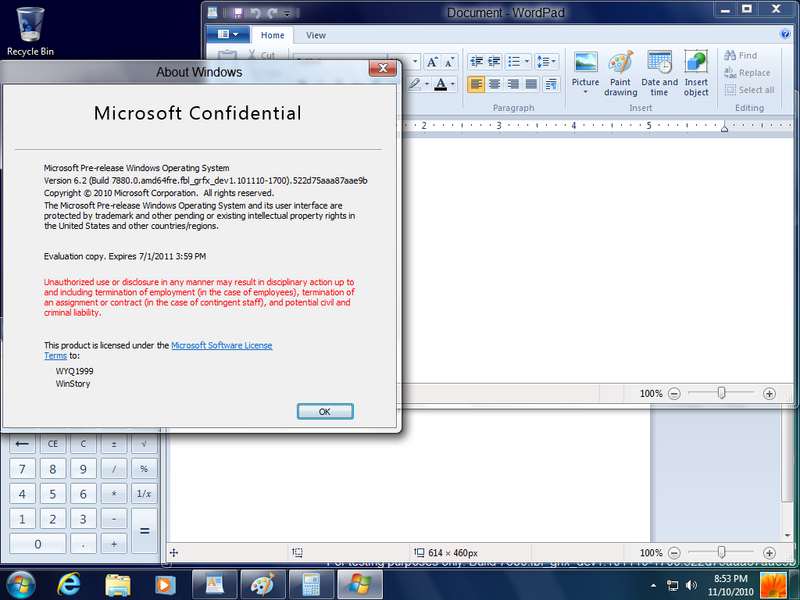
Task: Open font size dropdown in WordPad
Action: click(x=415, y=62)
